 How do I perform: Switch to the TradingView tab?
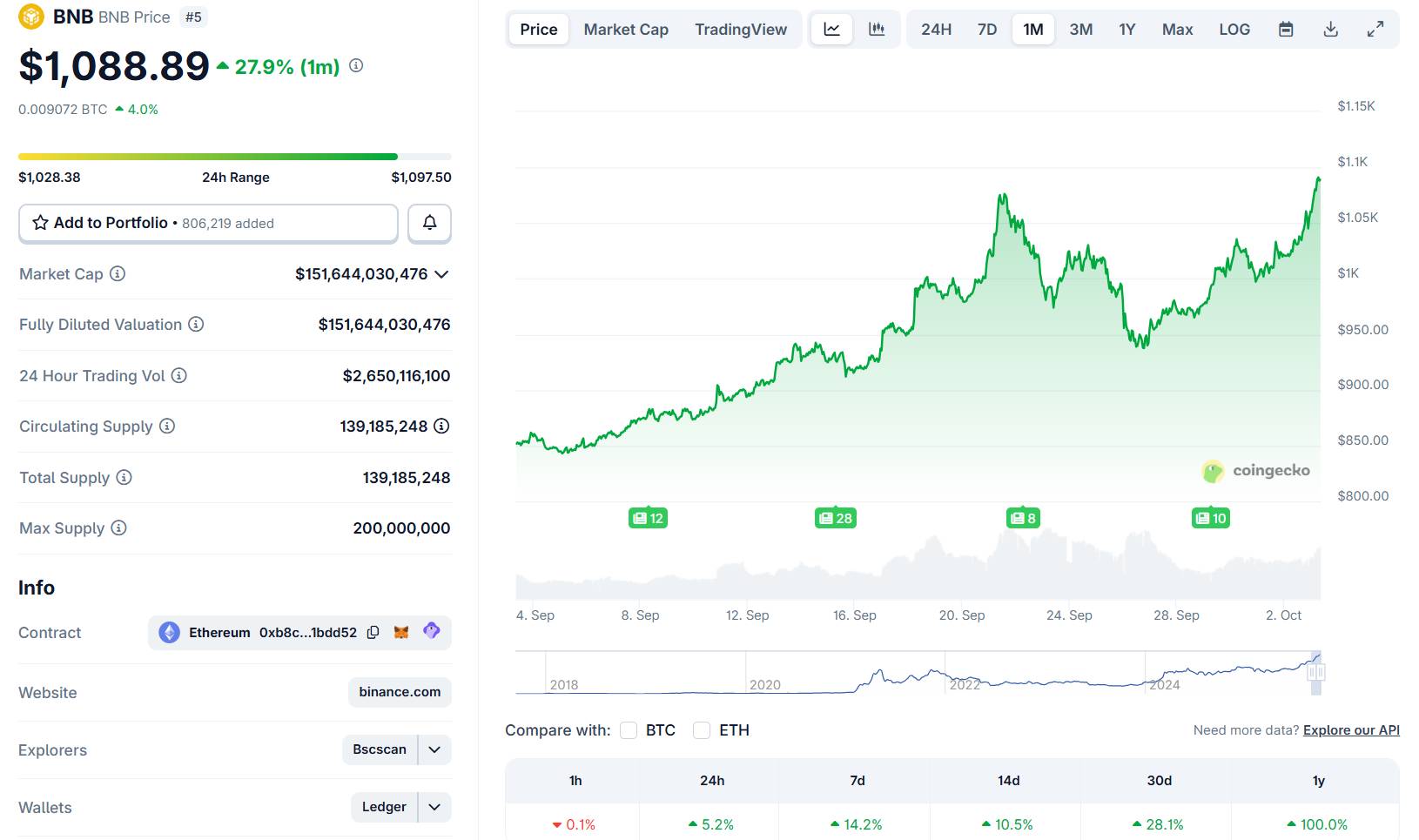[741, 30]
